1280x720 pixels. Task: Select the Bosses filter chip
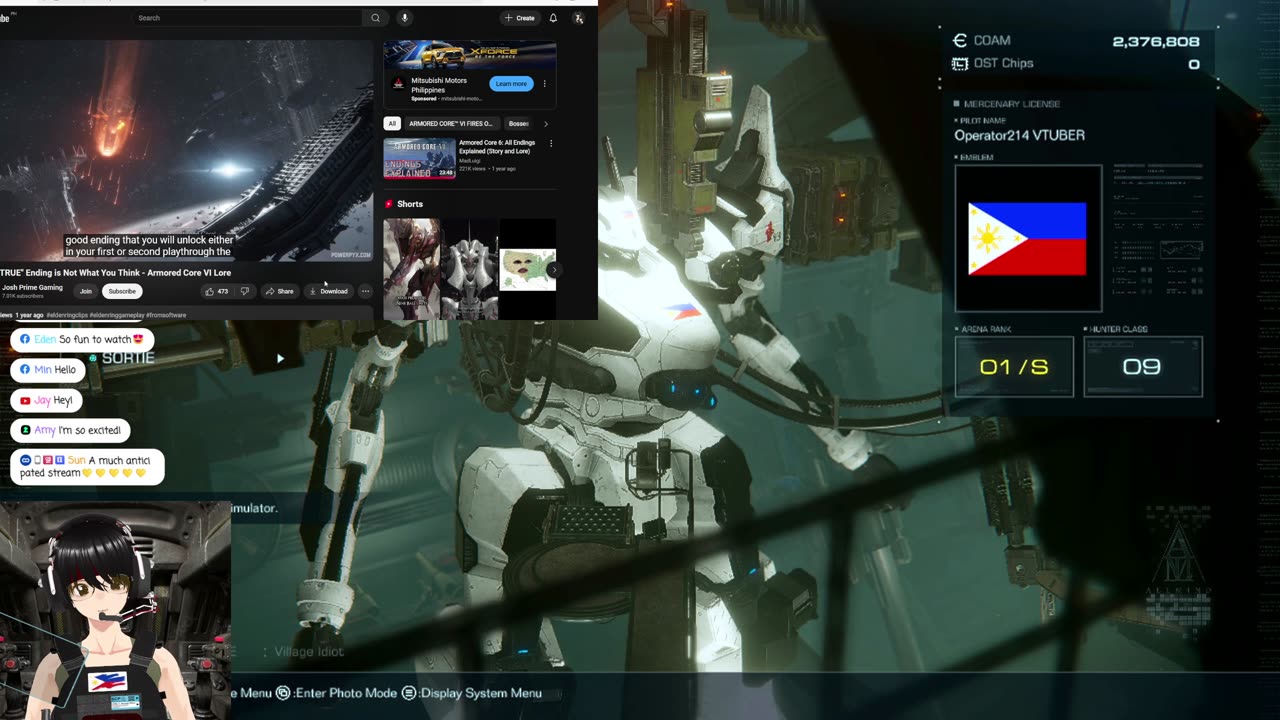pos(518,124)
